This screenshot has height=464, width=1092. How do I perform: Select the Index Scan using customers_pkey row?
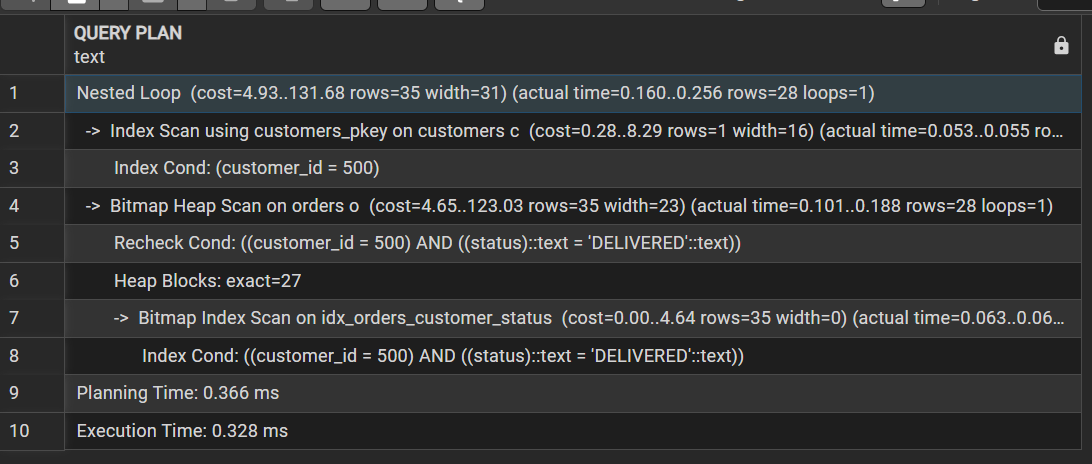point(572,131)
